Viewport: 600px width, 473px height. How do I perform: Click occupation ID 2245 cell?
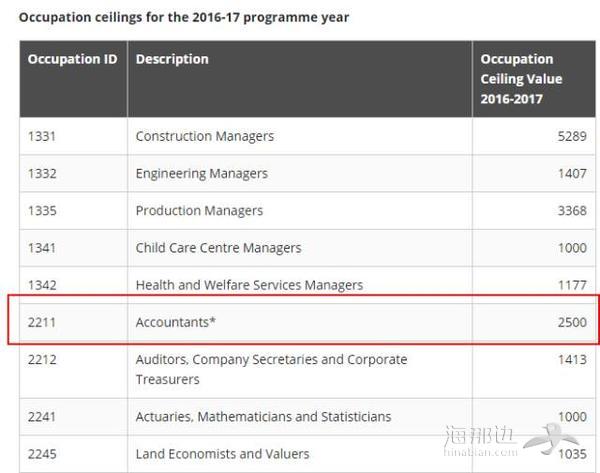tap(42, 454)
